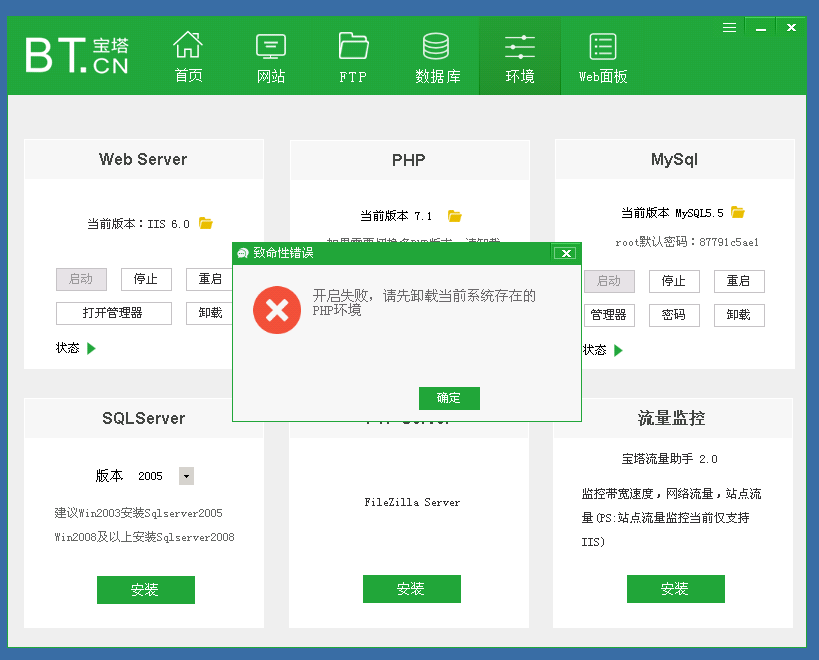Click the BT.CN 宝塔 logo

click(x=77, y=55)
